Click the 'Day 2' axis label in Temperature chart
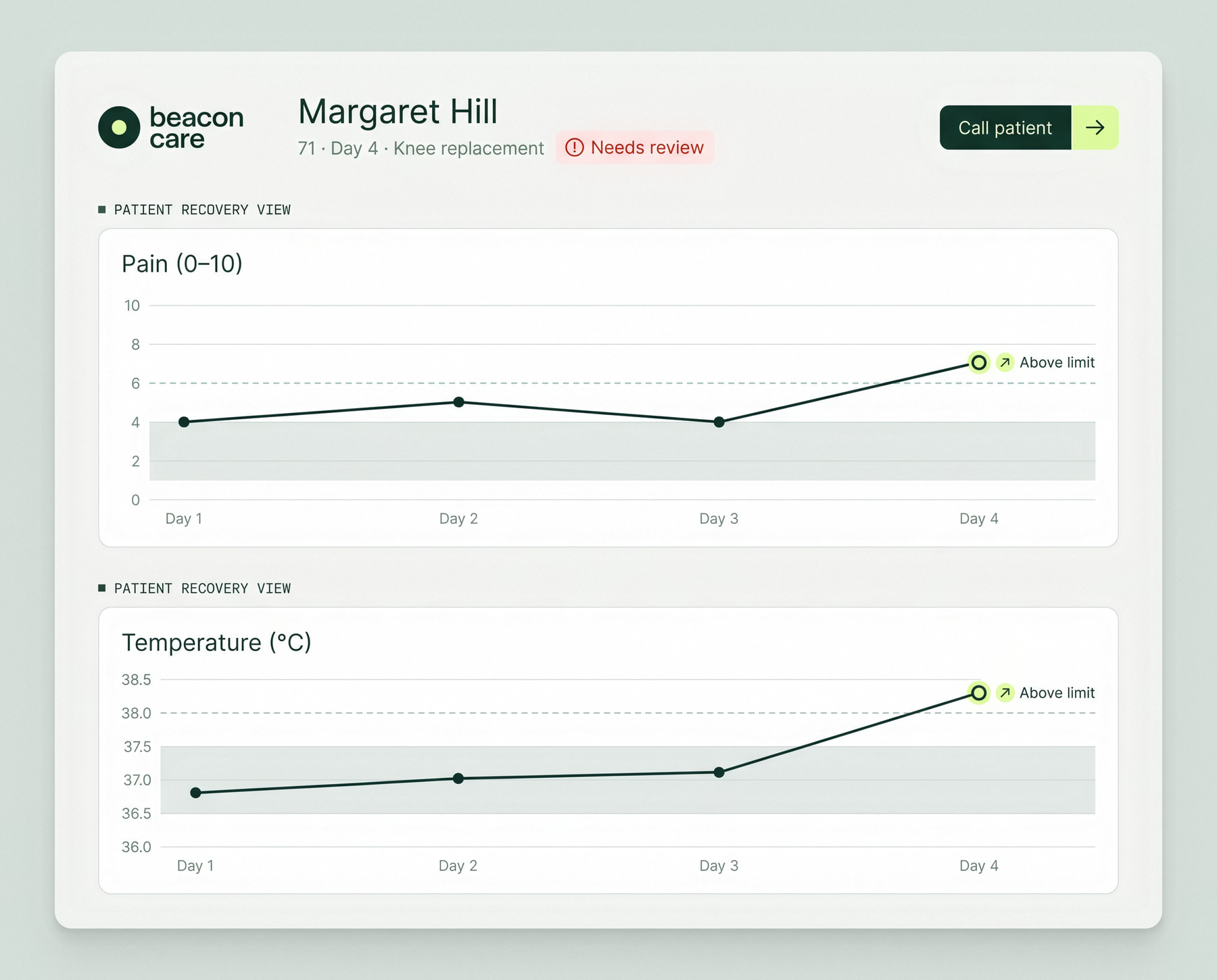 (x=458, y=866)
